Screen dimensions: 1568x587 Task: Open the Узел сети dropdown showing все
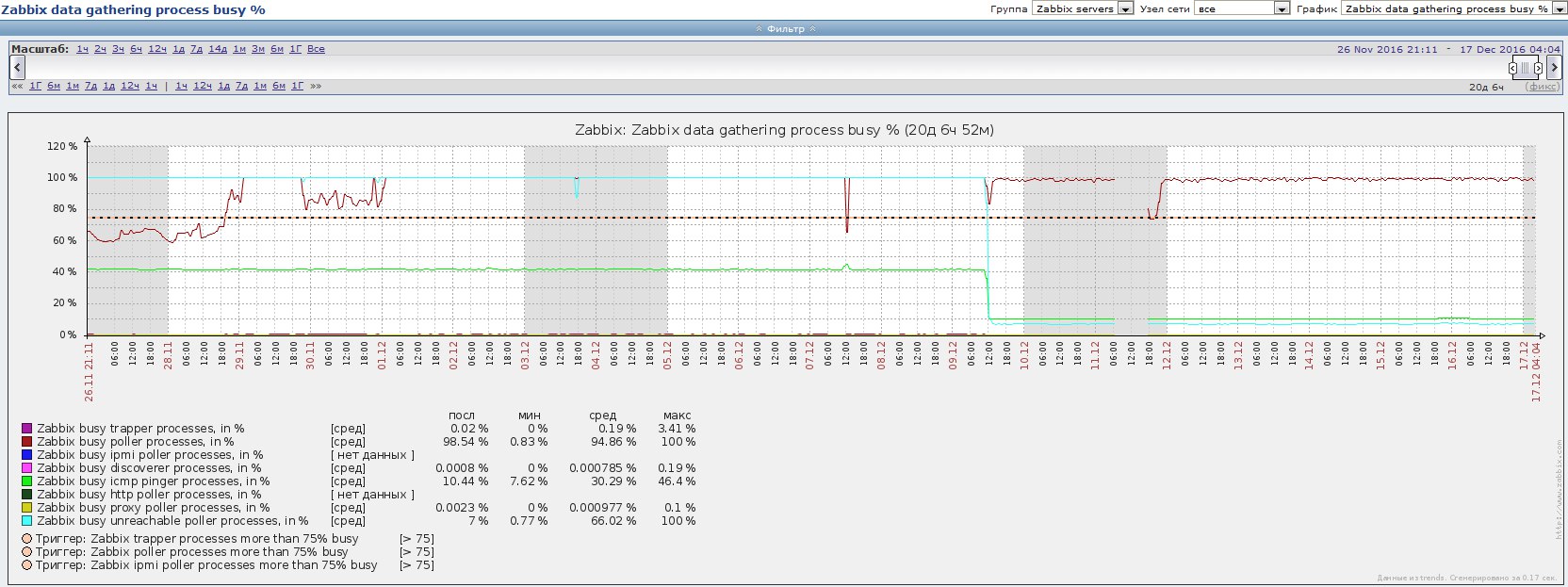(x=1242, y=8)
